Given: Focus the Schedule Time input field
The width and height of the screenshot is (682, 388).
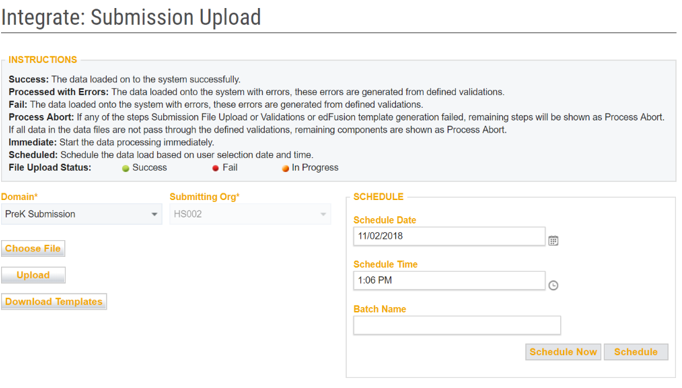Looking at the screenshot, I should tap(449, 281).
